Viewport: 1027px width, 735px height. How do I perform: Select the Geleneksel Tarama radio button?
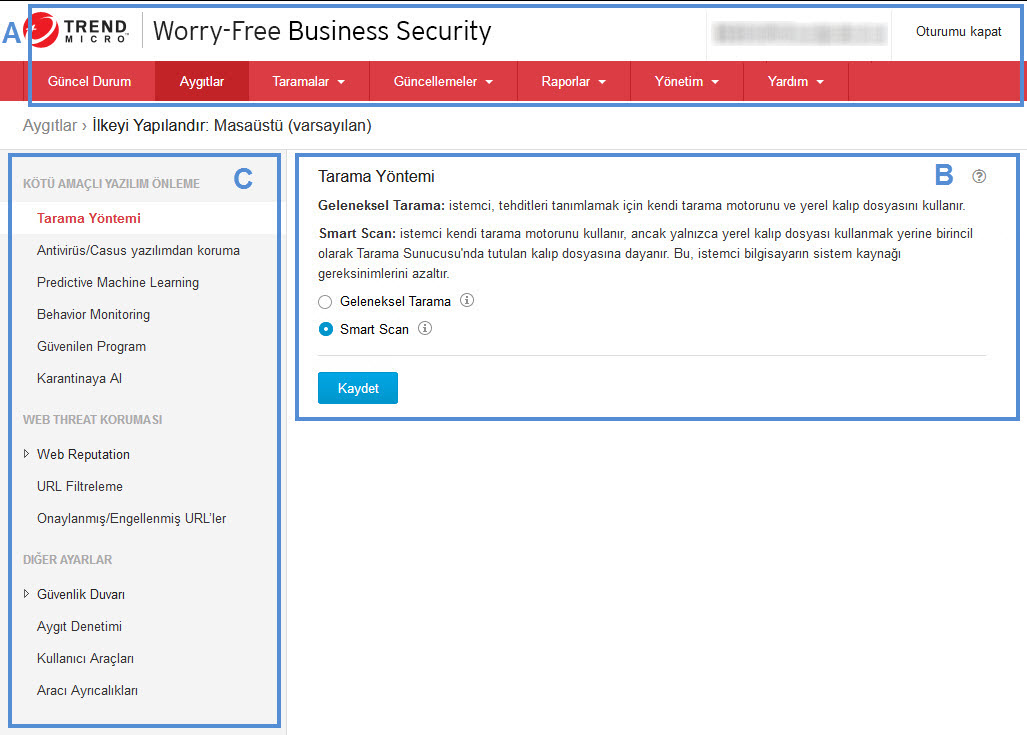(x=325, y=301)
